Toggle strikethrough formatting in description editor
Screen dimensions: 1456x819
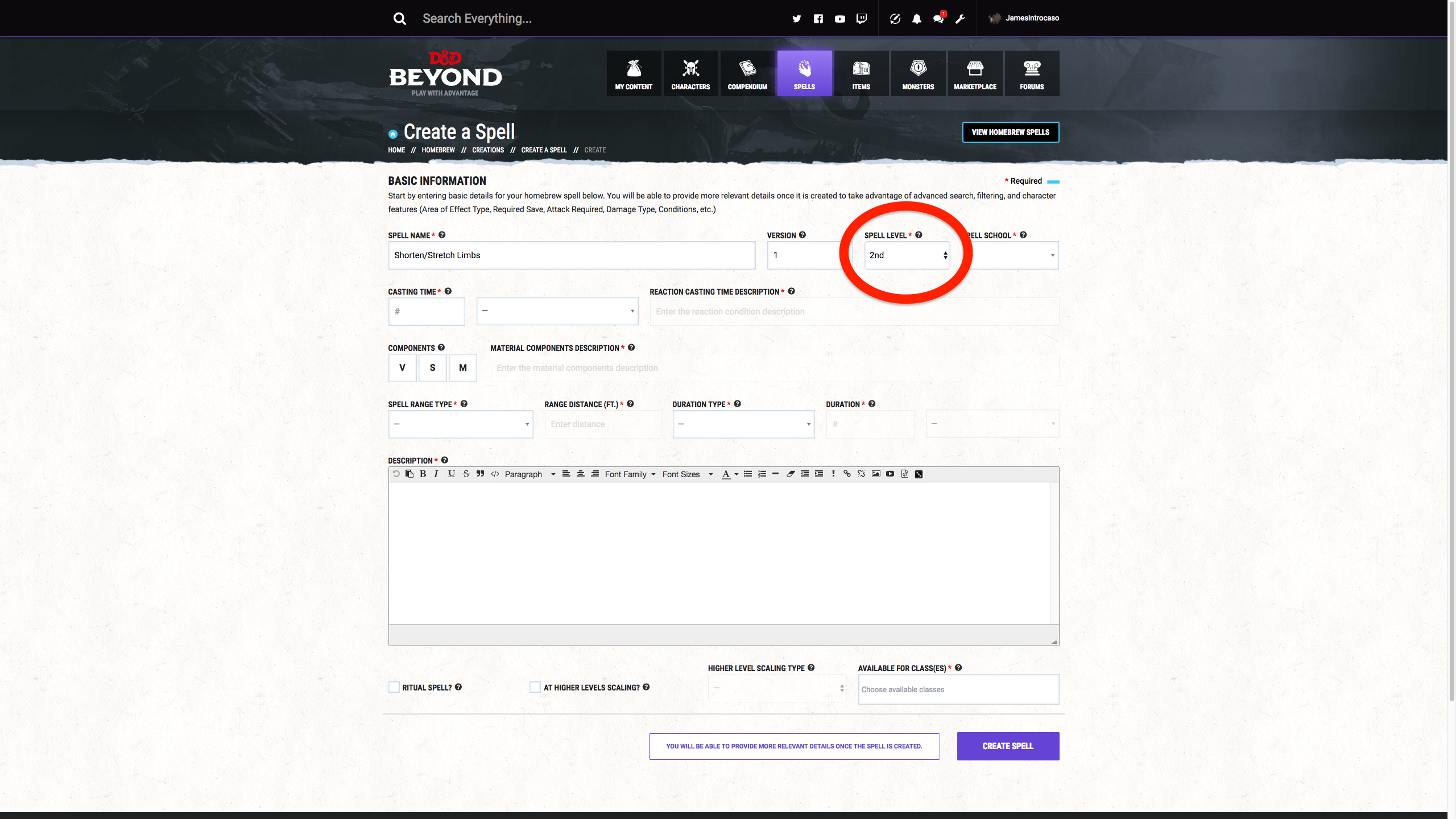pos(466,474)
